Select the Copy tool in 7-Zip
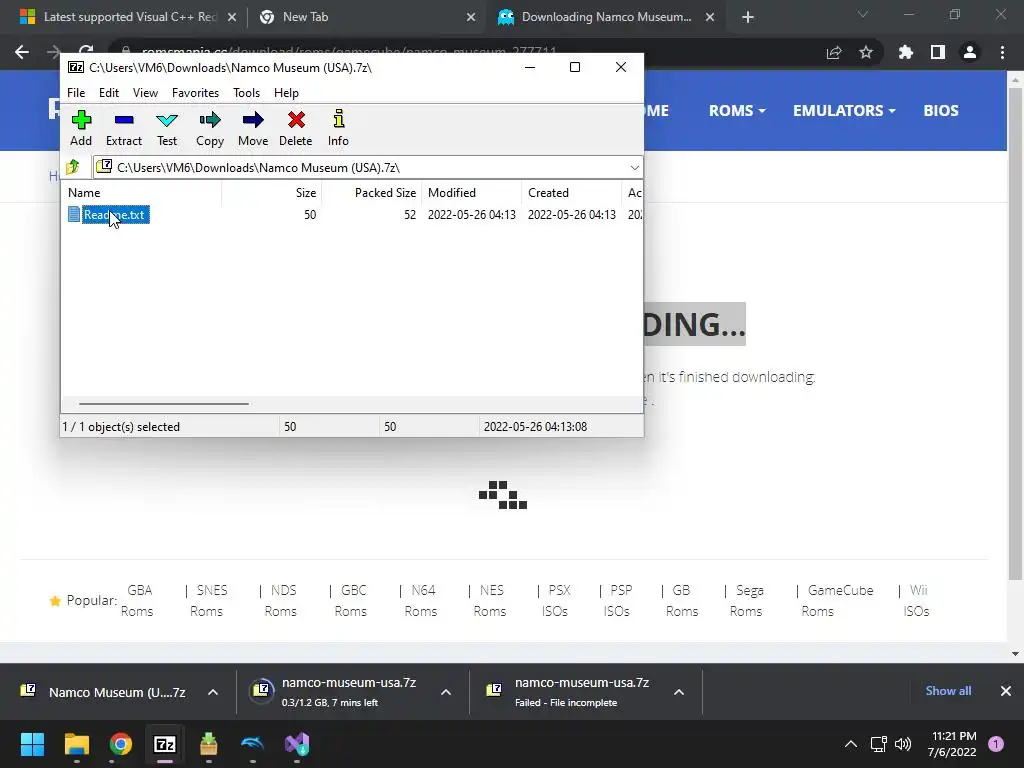 click(x=210, y=128)
